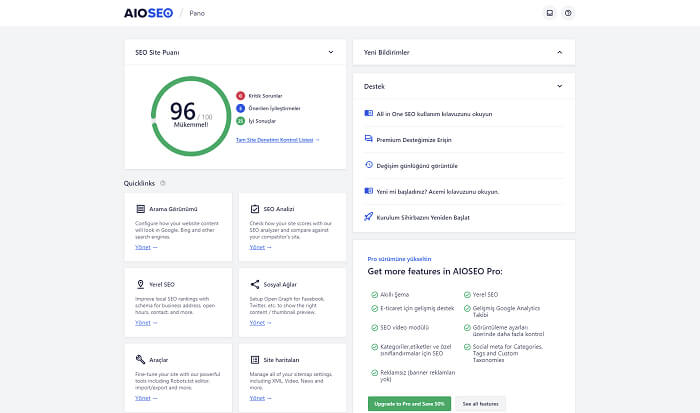Click the Quicklinks help info icon
Viewport: 700px width, 413px height.
pyautogui.click(x=162, y=183)
